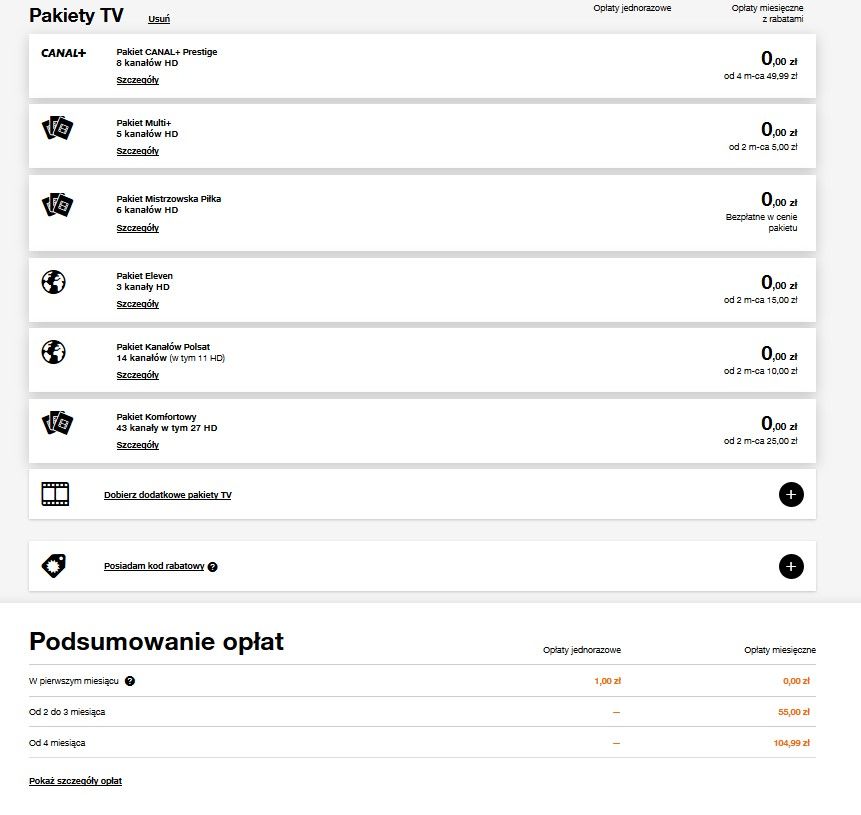Screen dimensions: 861x815
Task: Click the CANAL+ logo icon
Action: 63,53
